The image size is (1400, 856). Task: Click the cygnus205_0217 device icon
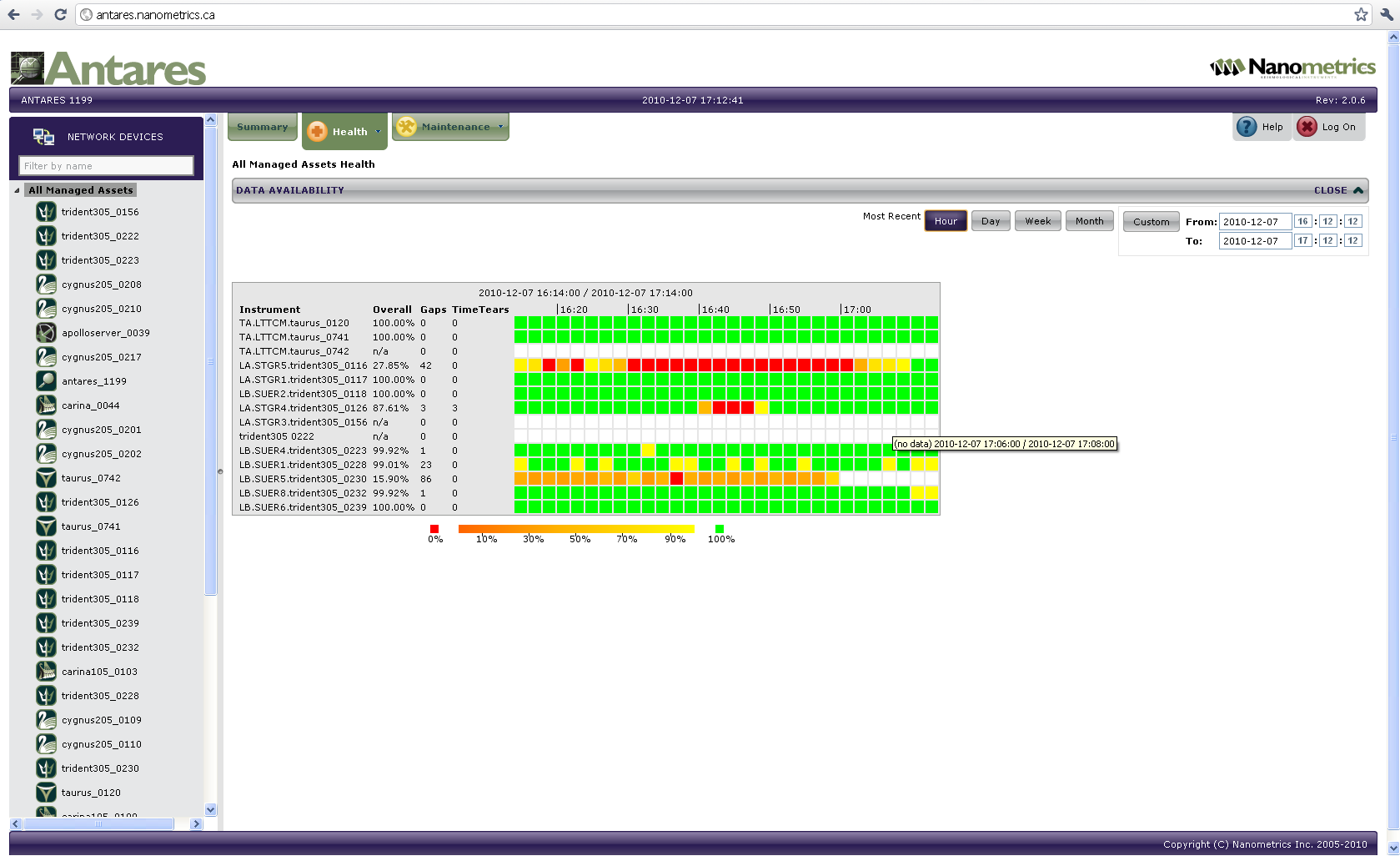(46, 357)
